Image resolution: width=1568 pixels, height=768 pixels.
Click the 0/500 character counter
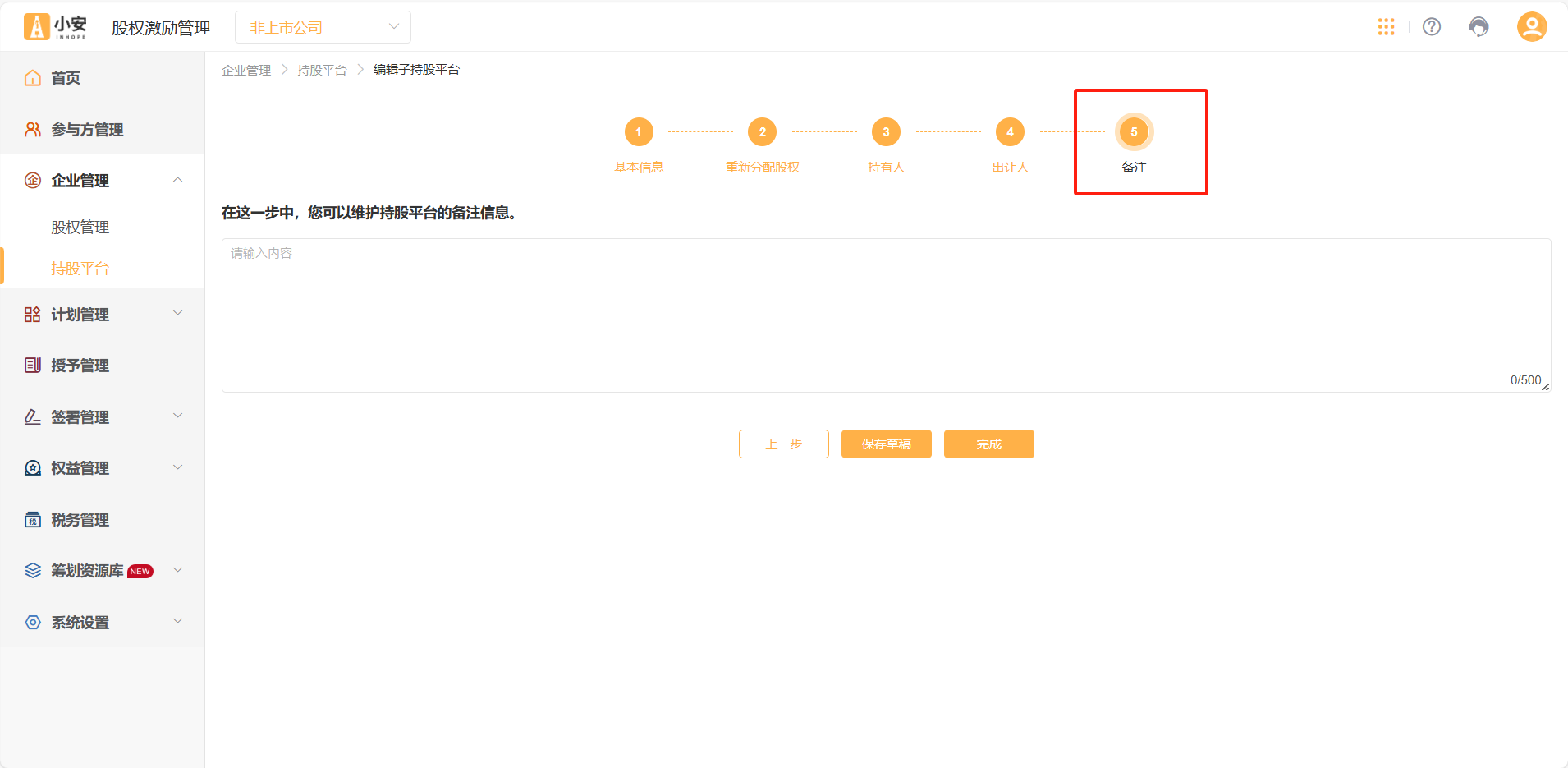(x=1525, y=380)
